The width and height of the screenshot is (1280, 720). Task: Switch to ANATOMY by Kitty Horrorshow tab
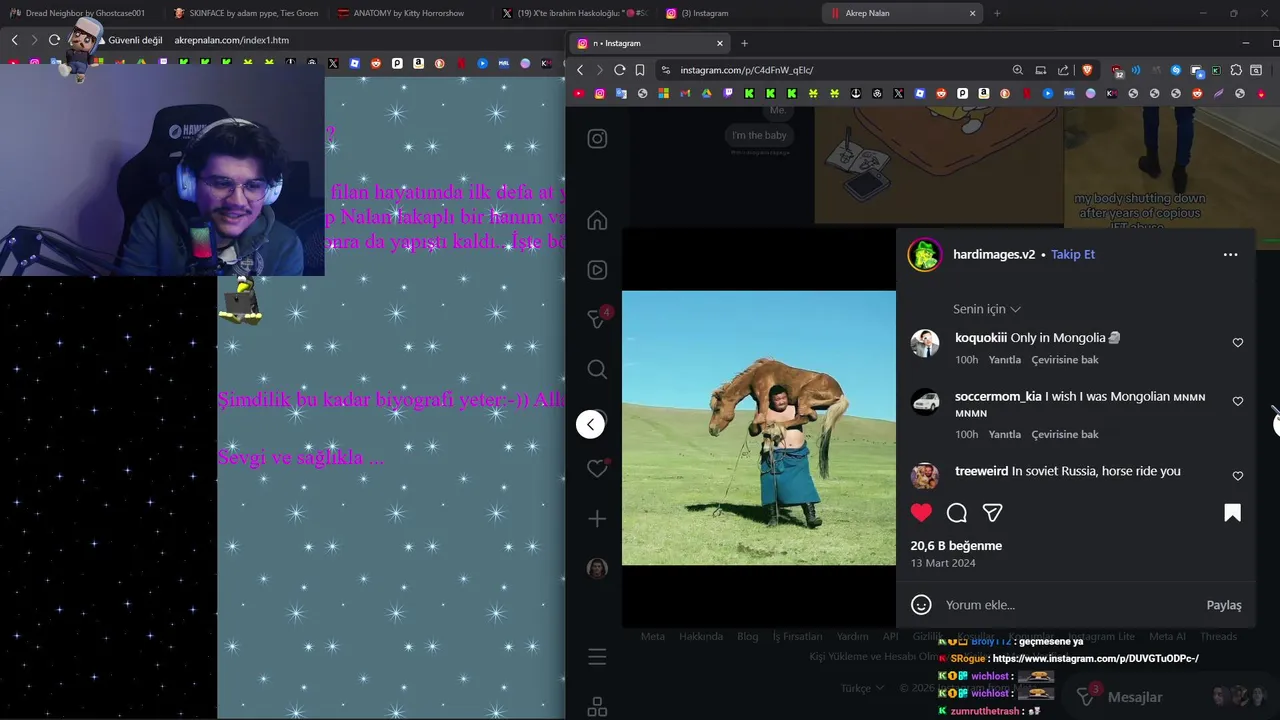[x=410, y=13]
